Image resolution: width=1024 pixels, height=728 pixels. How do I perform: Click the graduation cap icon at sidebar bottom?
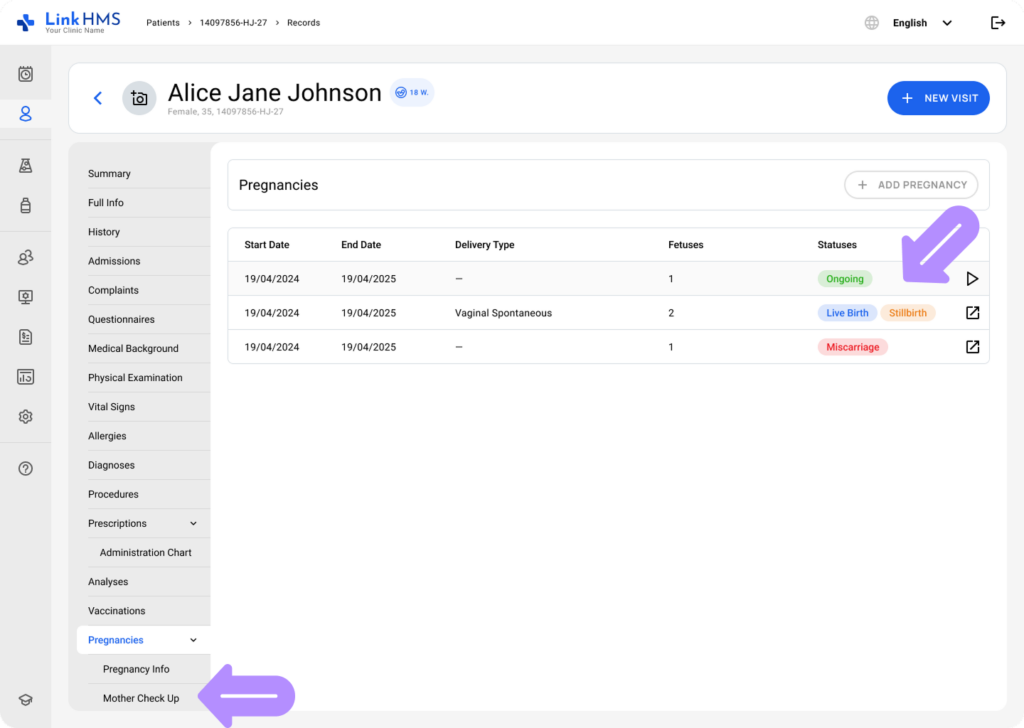click(26, 700)
